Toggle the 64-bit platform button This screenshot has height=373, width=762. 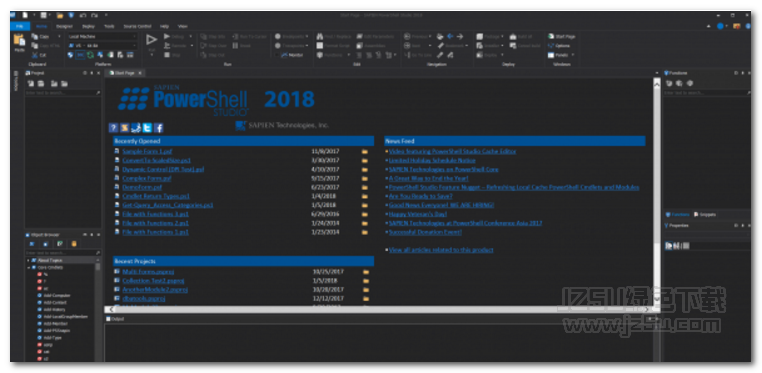coord(80,55)
